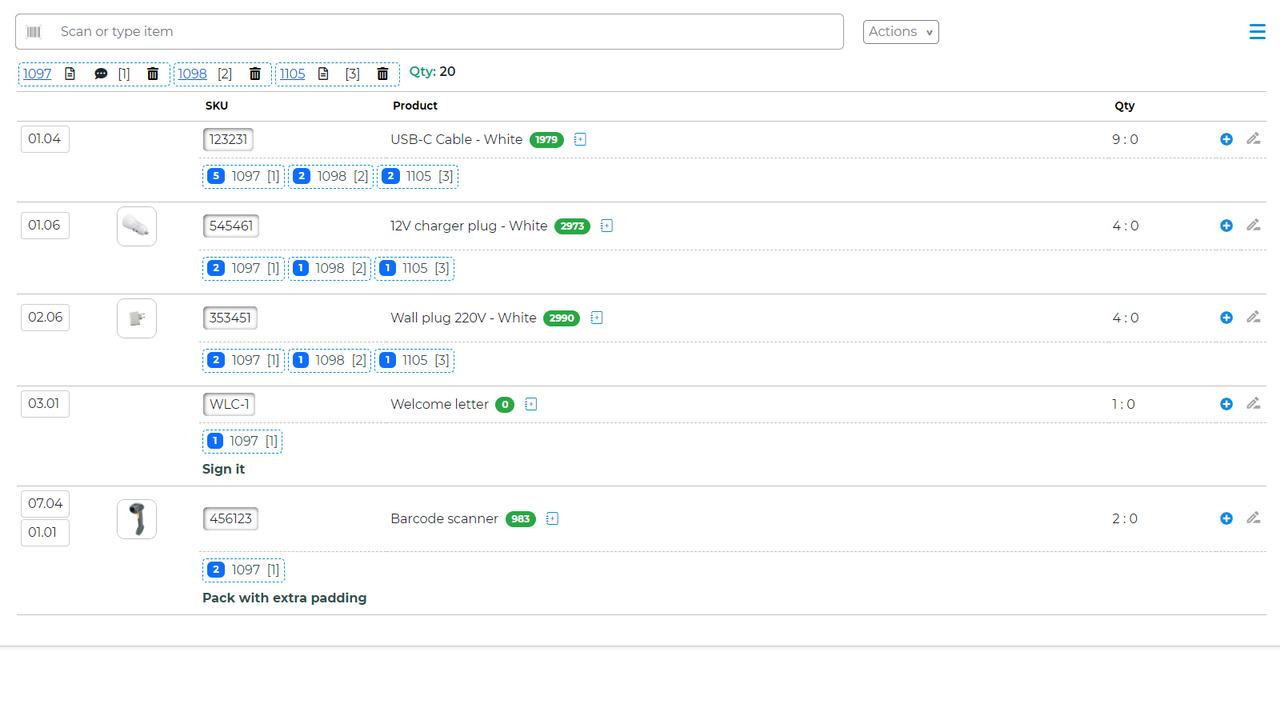
Task: Click the note icon beside Wall plug 220V badge
Action: [597, 318]
